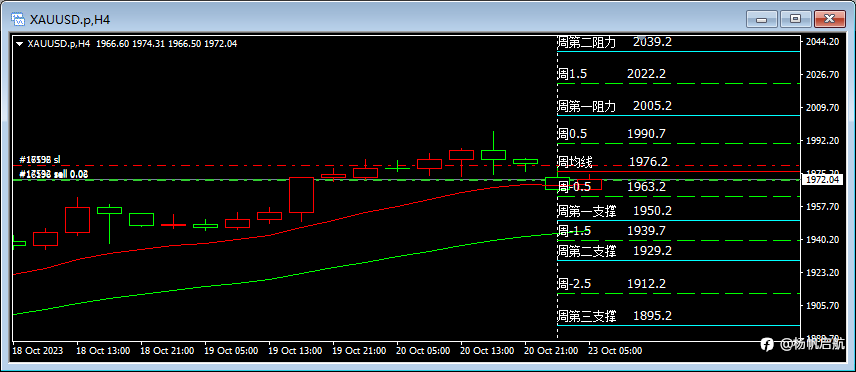
Task: Click the 2026.70 price scale value
Action: (824, 74)
